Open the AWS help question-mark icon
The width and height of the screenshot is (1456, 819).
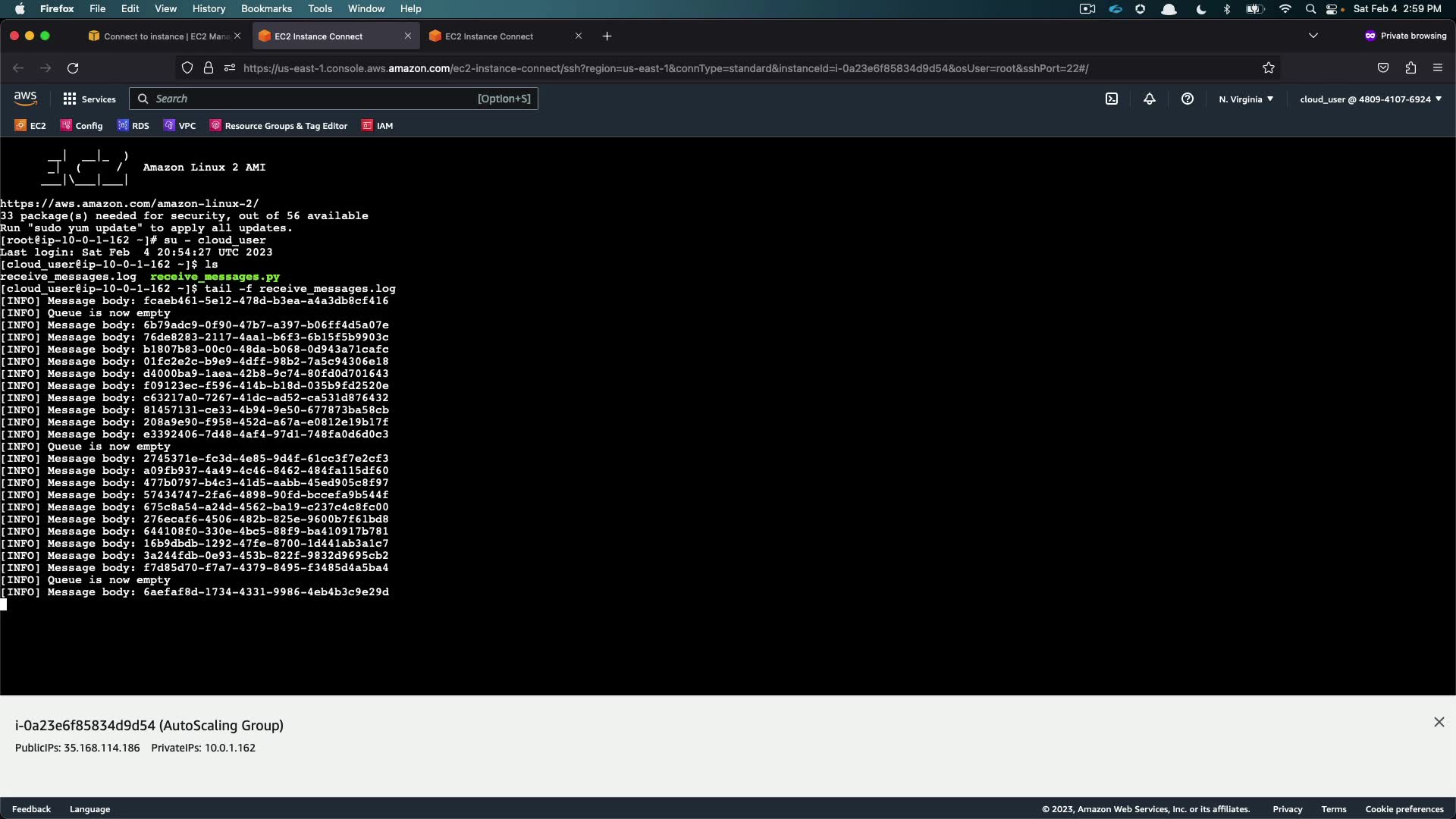[x=1188, y=99]
